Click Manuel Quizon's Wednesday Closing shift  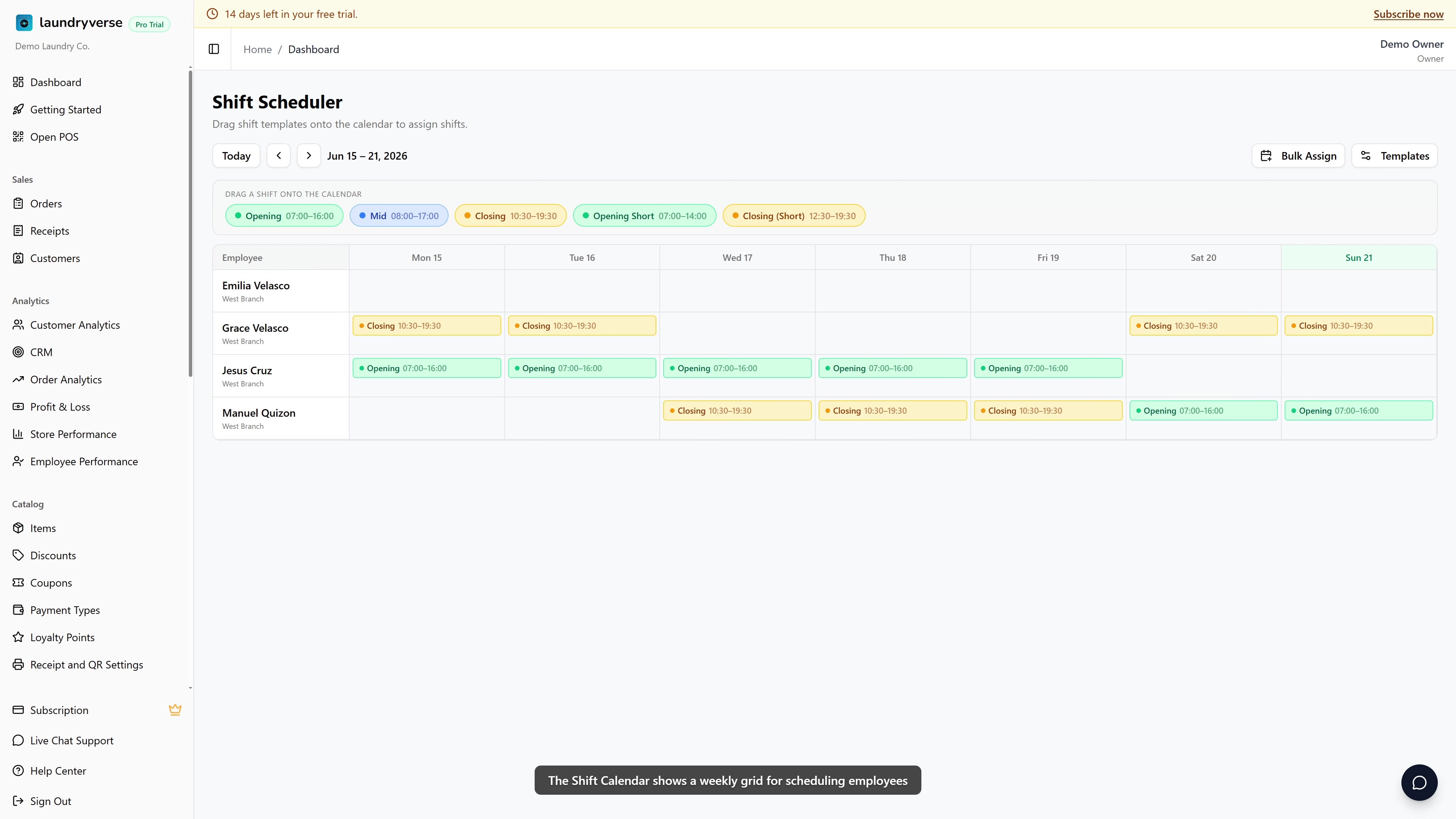(x=737, y=410)
